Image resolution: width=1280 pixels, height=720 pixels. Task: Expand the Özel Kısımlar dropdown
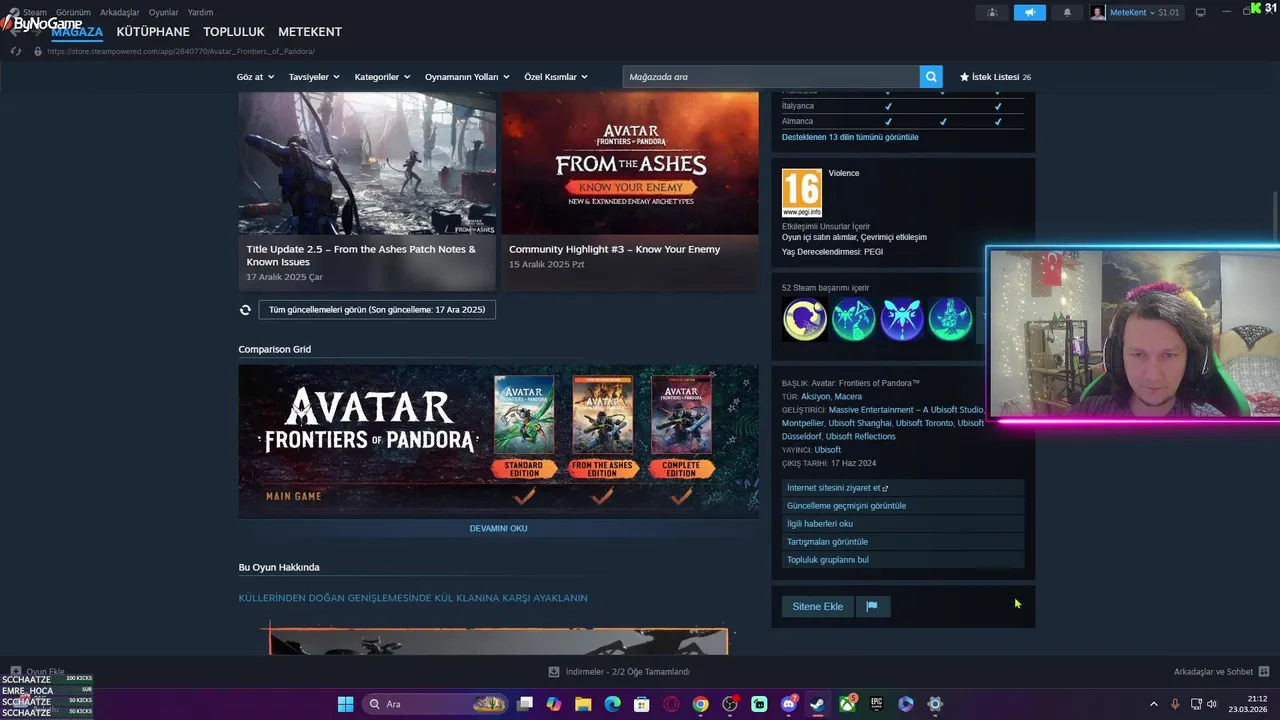(556, 77)
